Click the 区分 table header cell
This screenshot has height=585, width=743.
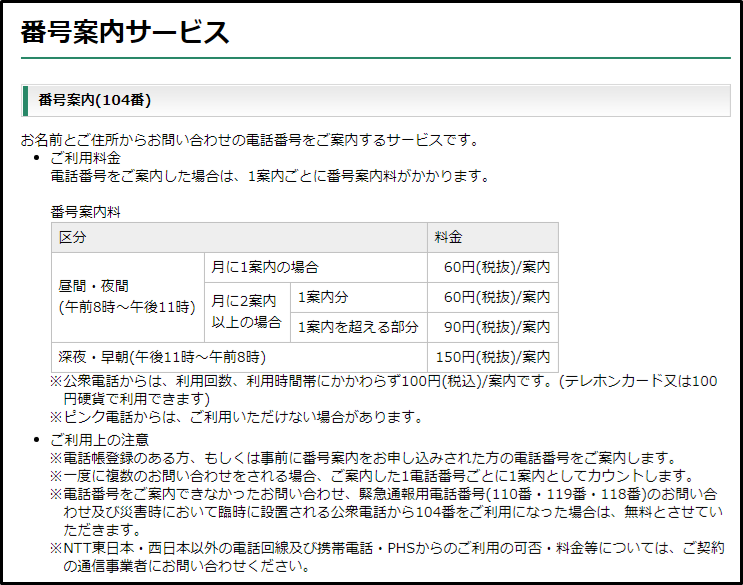pos(239,237)
